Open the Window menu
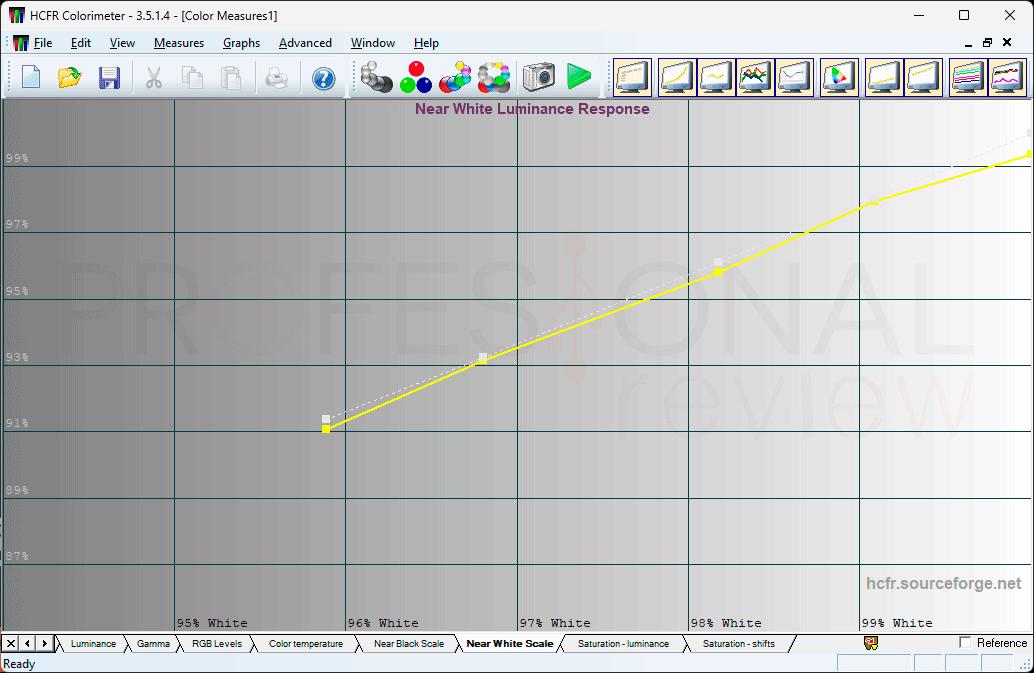1034x673 pixels. [373, 43]
